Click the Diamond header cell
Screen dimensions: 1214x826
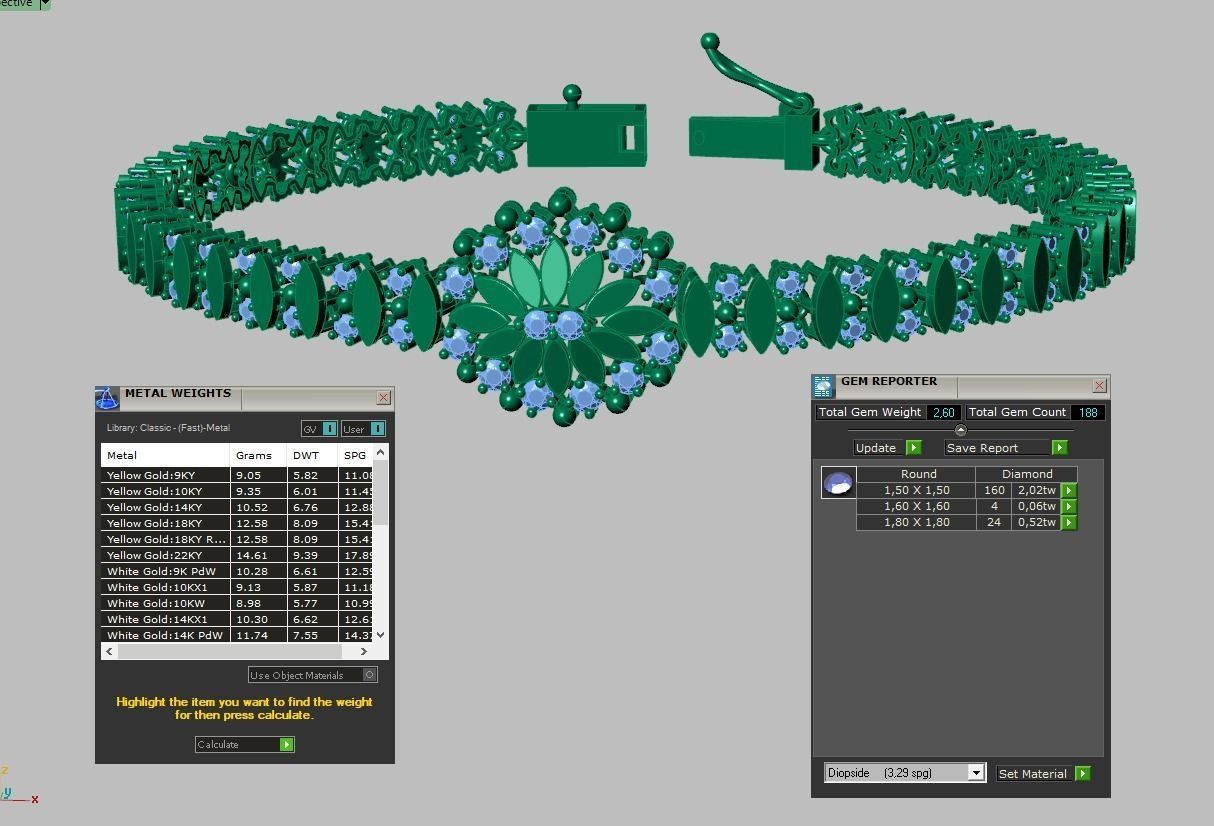1027,474
